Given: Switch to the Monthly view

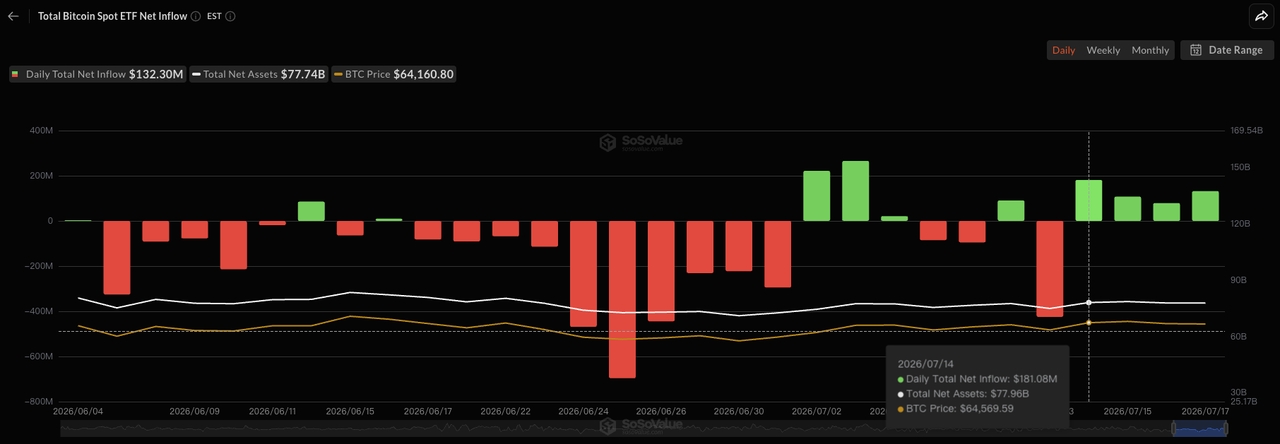Looking at the screenshot, I should [x=1150, y=50].
